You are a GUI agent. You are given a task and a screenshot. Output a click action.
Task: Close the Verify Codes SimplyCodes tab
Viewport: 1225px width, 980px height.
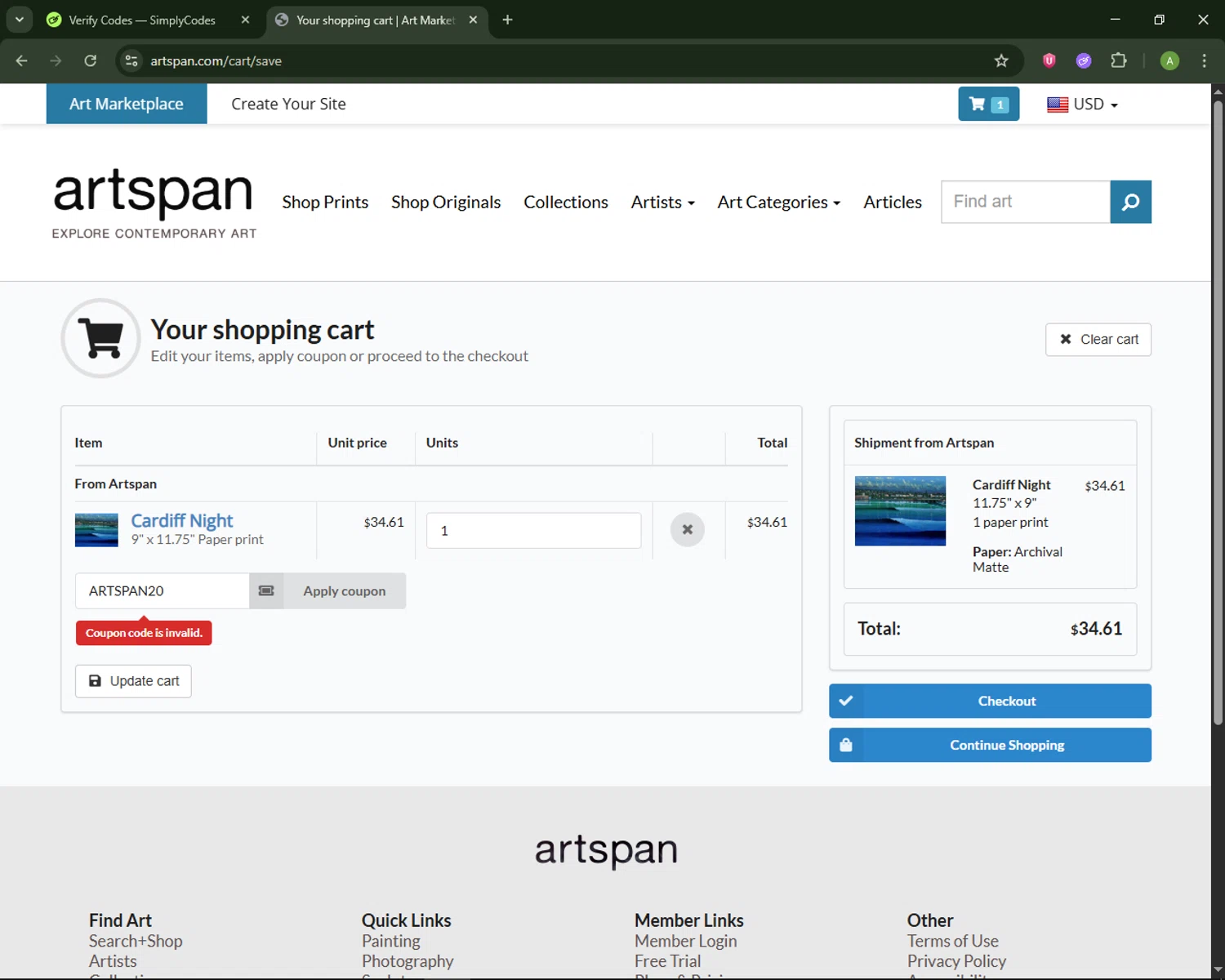(245, 20)
